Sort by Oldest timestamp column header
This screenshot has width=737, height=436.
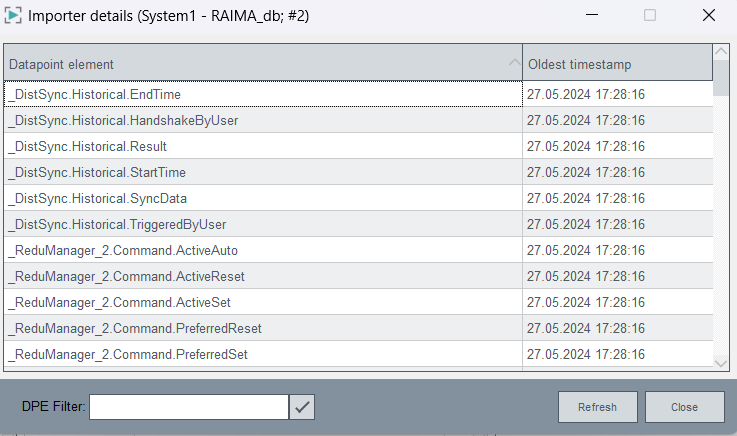pos(616,64)
